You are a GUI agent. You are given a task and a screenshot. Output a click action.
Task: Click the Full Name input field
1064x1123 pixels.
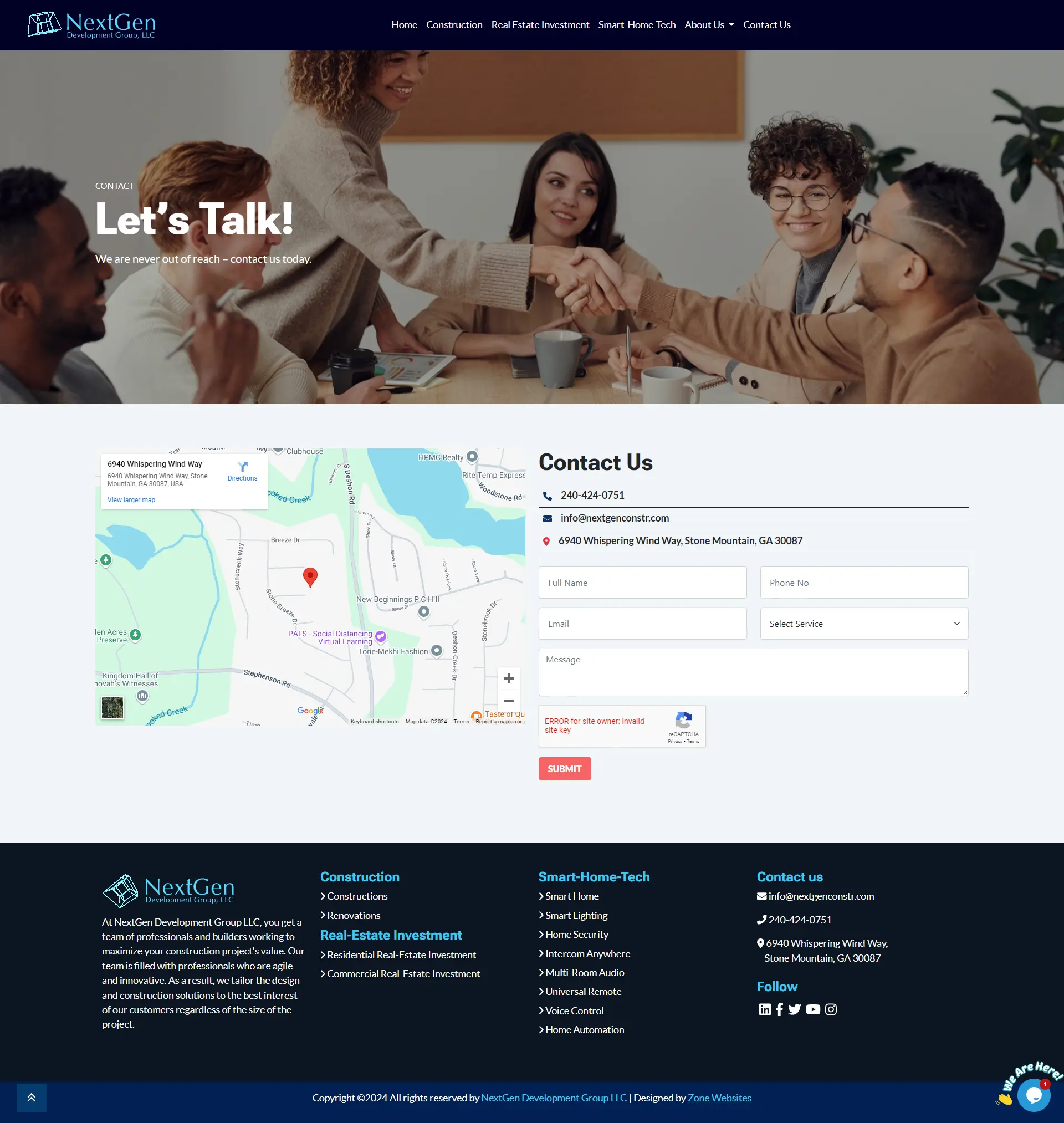(x=642, y=582)
